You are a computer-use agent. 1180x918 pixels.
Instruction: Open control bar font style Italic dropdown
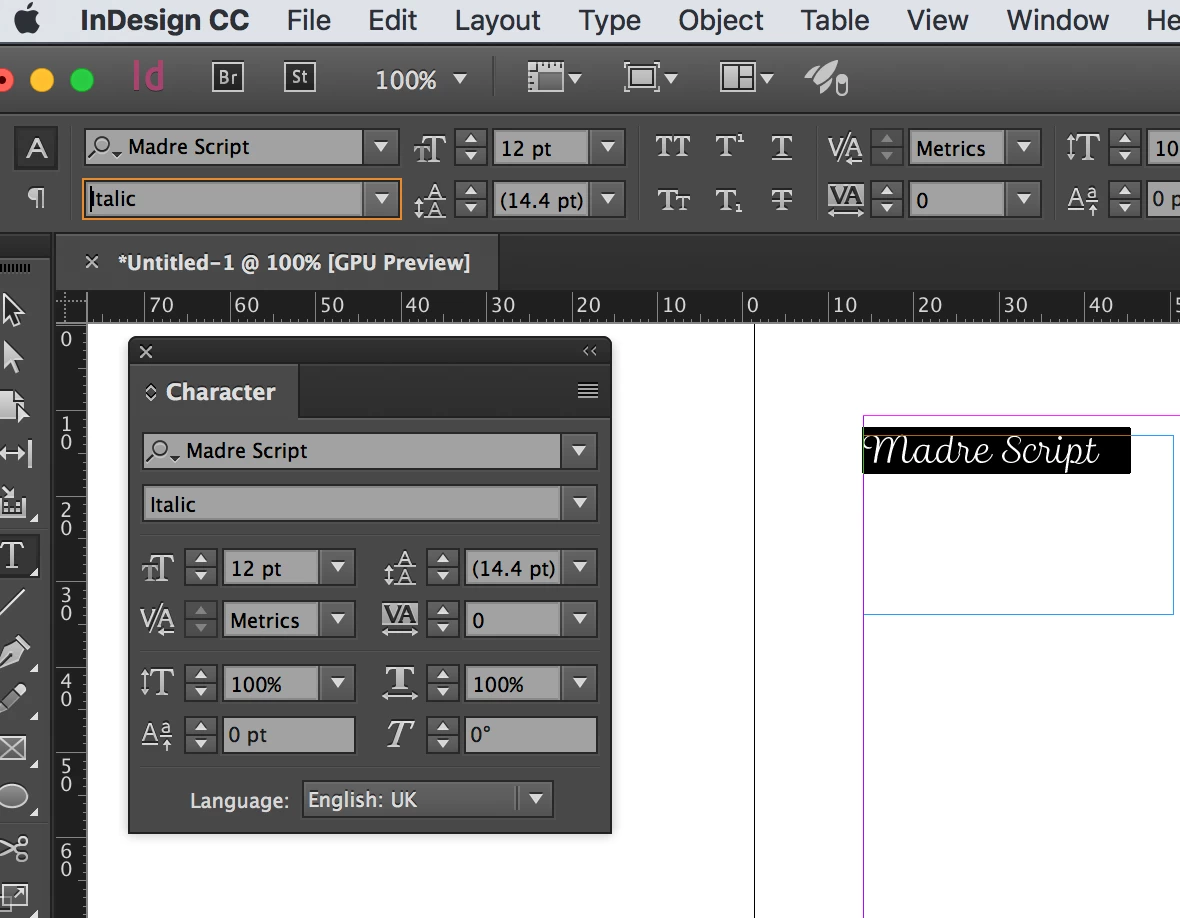381,199
